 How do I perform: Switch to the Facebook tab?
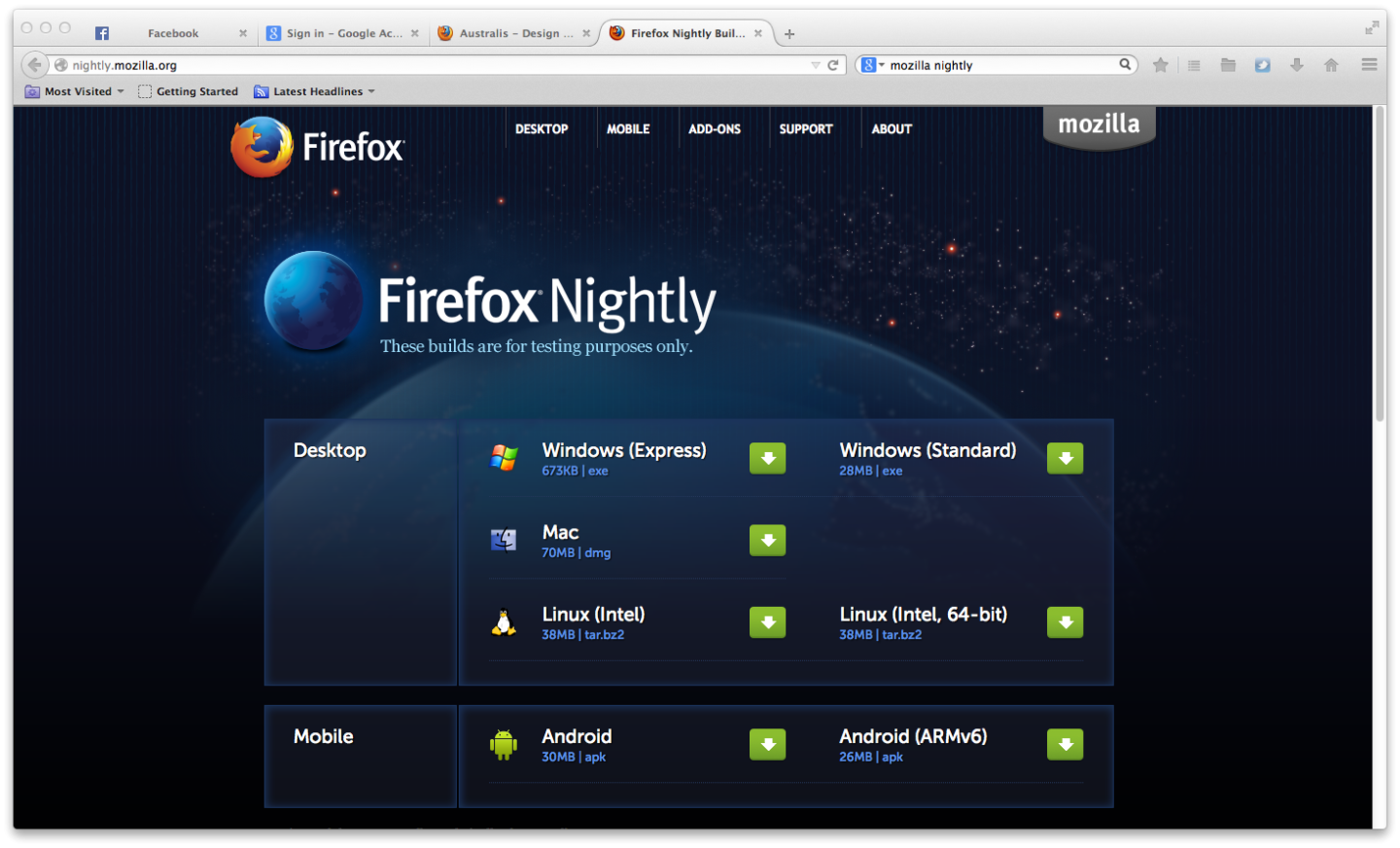172,32
